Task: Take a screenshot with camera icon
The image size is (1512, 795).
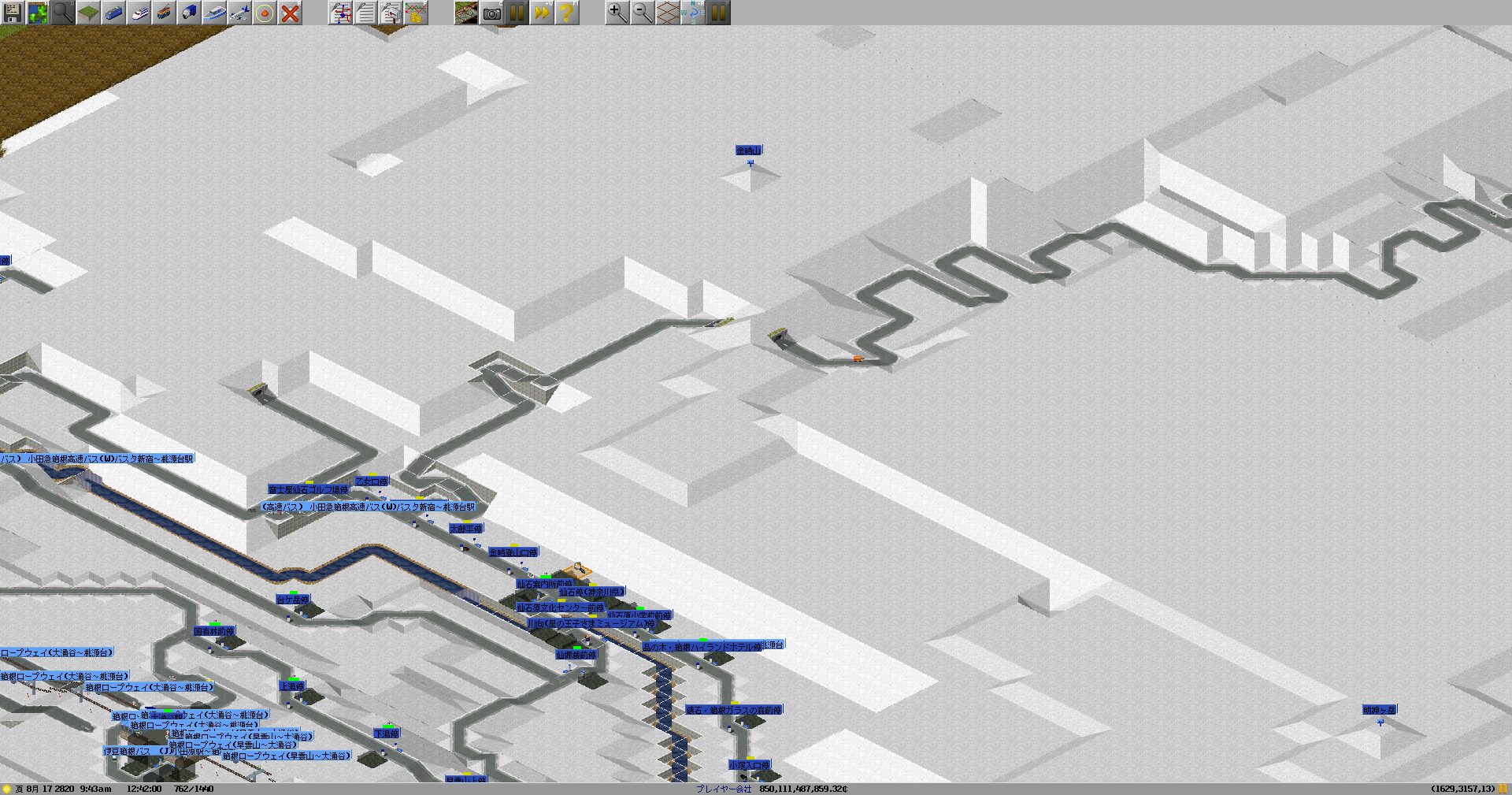Action: coord(491,13)
